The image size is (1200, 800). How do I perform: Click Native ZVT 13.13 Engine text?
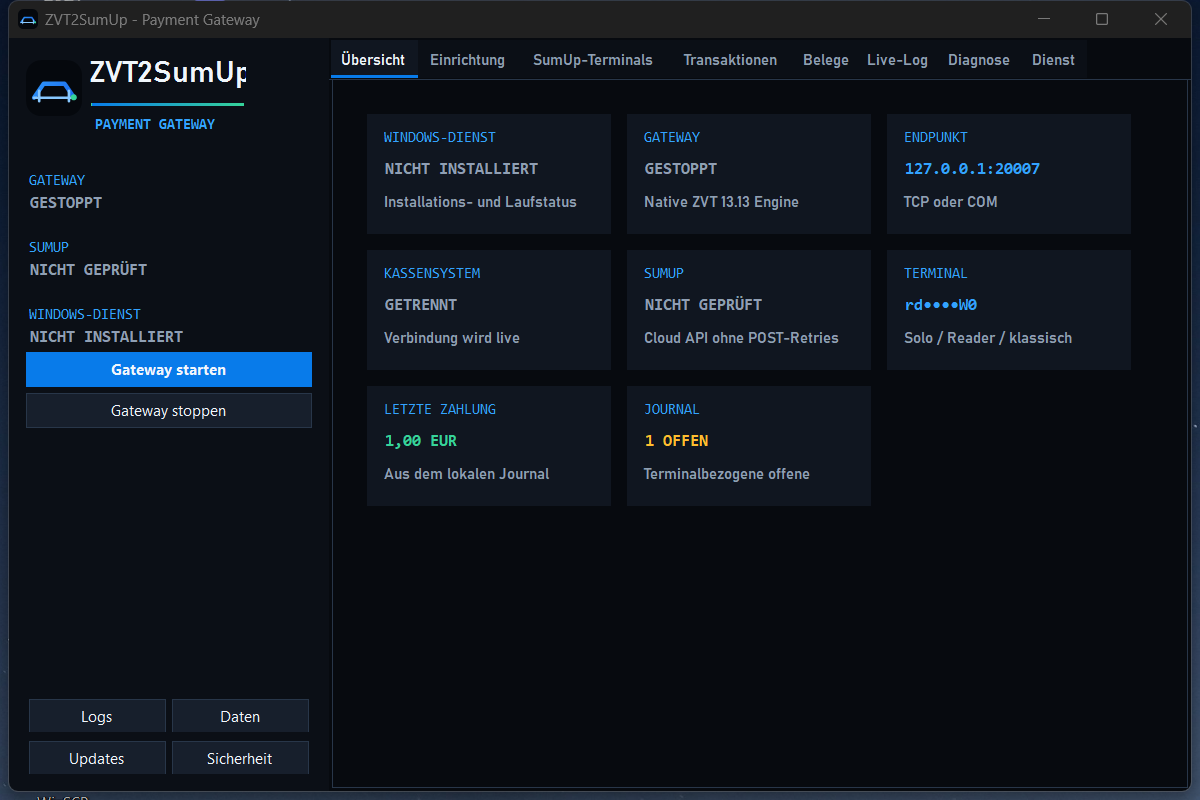pyautogui.click(x=721, y=202)
